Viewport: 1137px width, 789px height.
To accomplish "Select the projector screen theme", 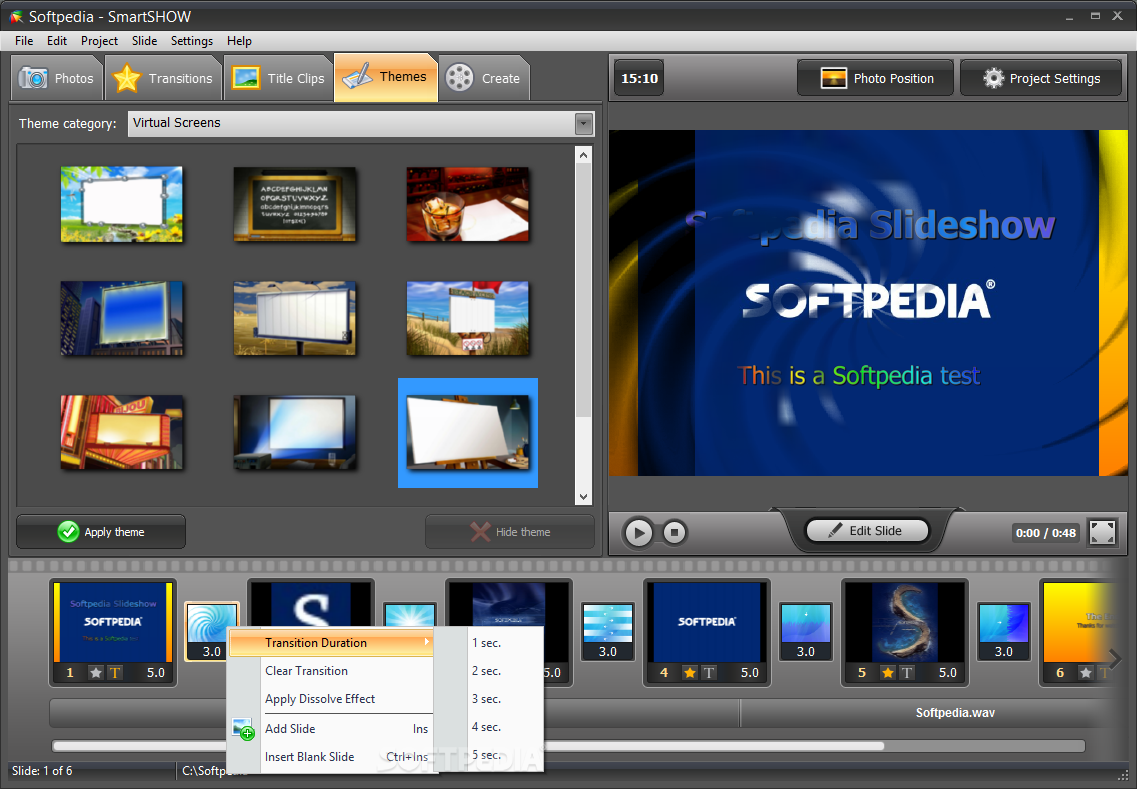I will click(294, 432).
